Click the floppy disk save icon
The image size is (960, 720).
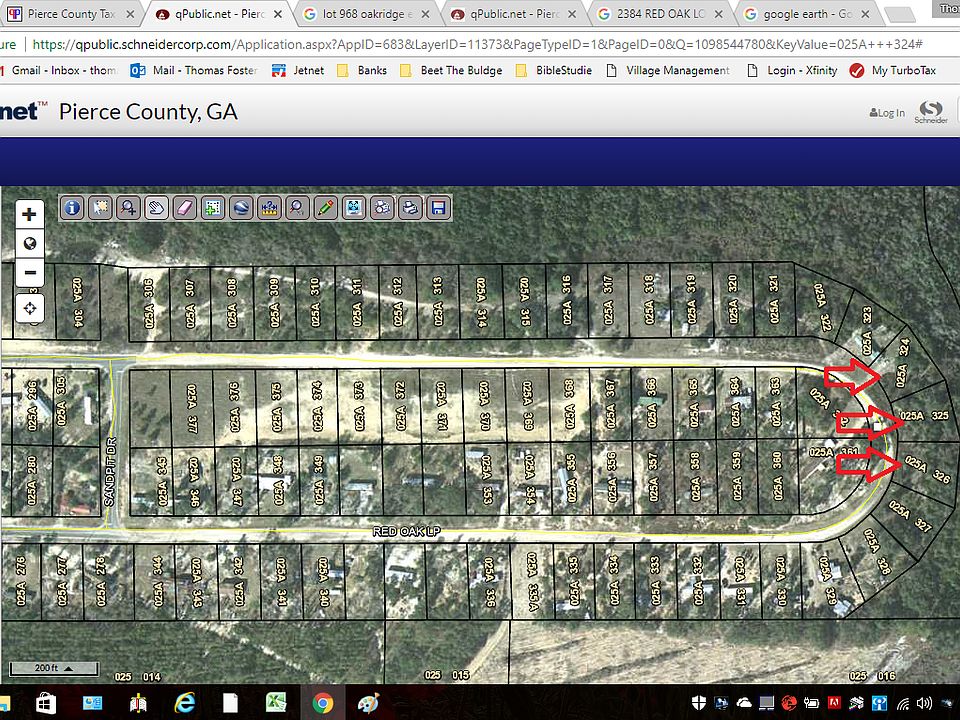point(437,207)
